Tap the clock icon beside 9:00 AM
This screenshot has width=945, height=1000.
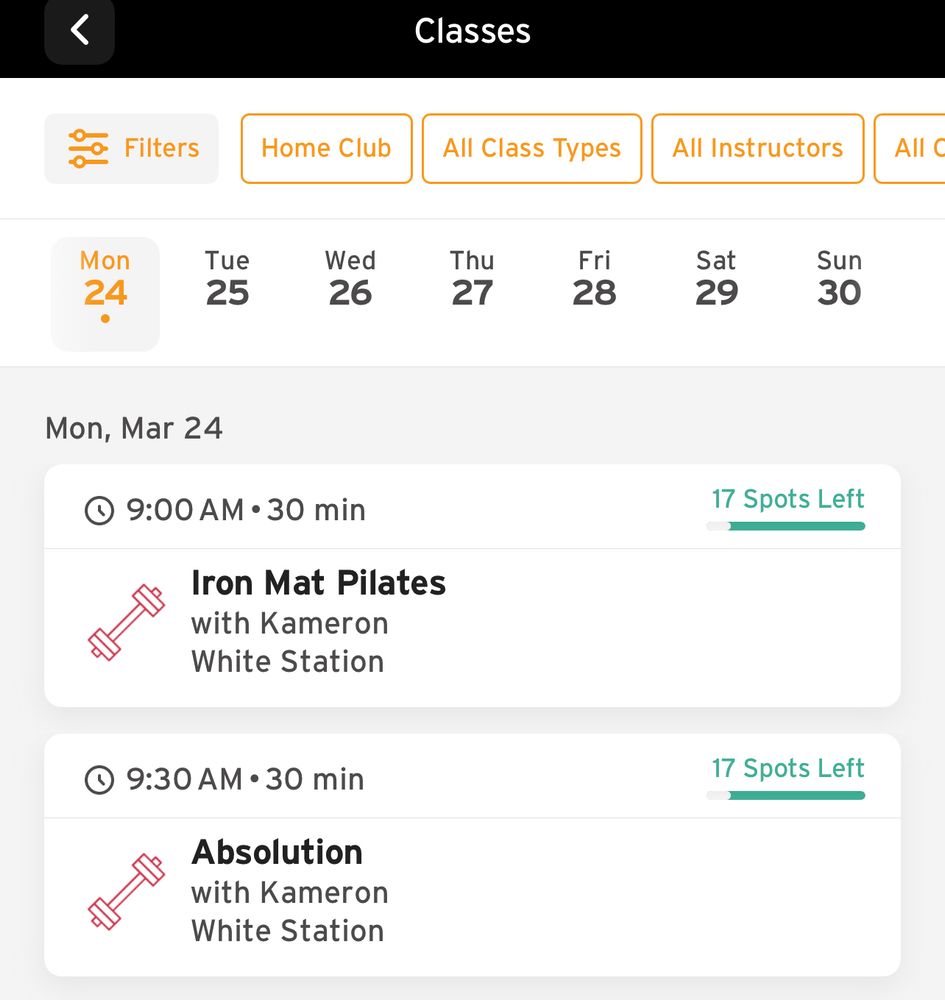(99, 510)
